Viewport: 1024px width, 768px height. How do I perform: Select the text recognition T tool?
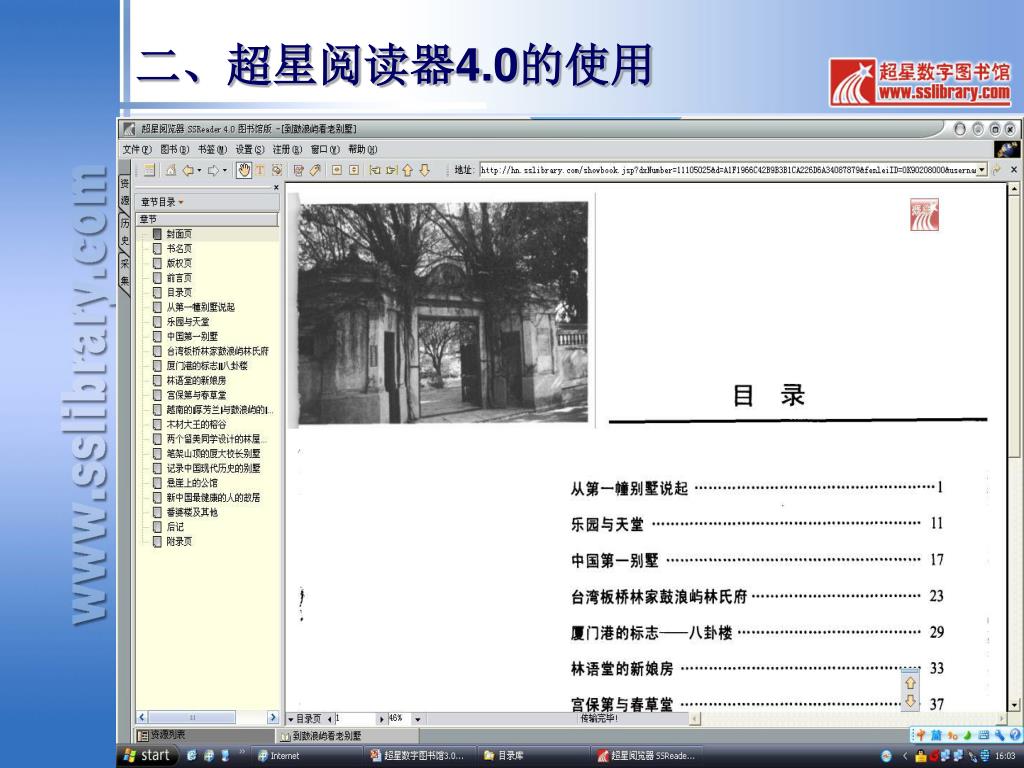tap(260, 170)
